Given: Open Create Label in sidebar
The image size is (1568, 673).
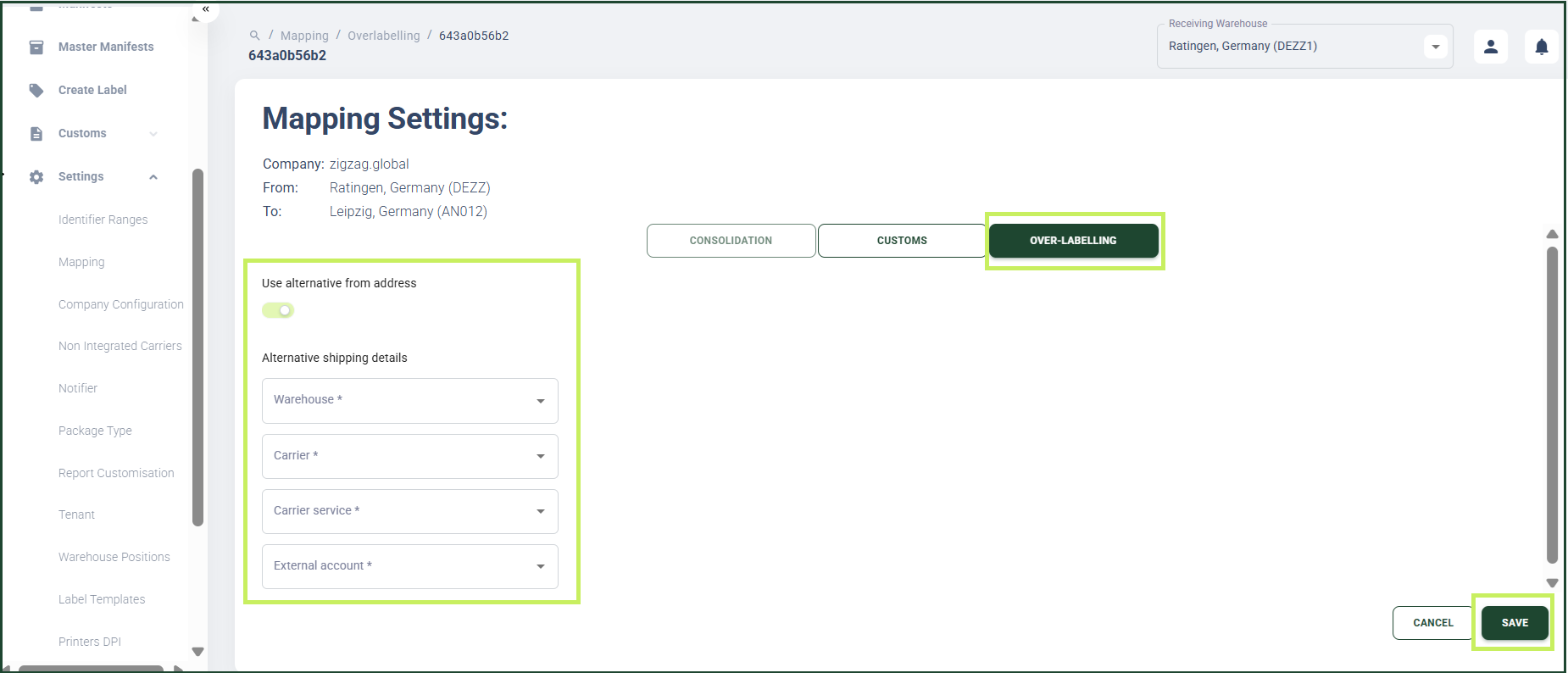Looking at the screenshot, I should (x=92, y=90).
